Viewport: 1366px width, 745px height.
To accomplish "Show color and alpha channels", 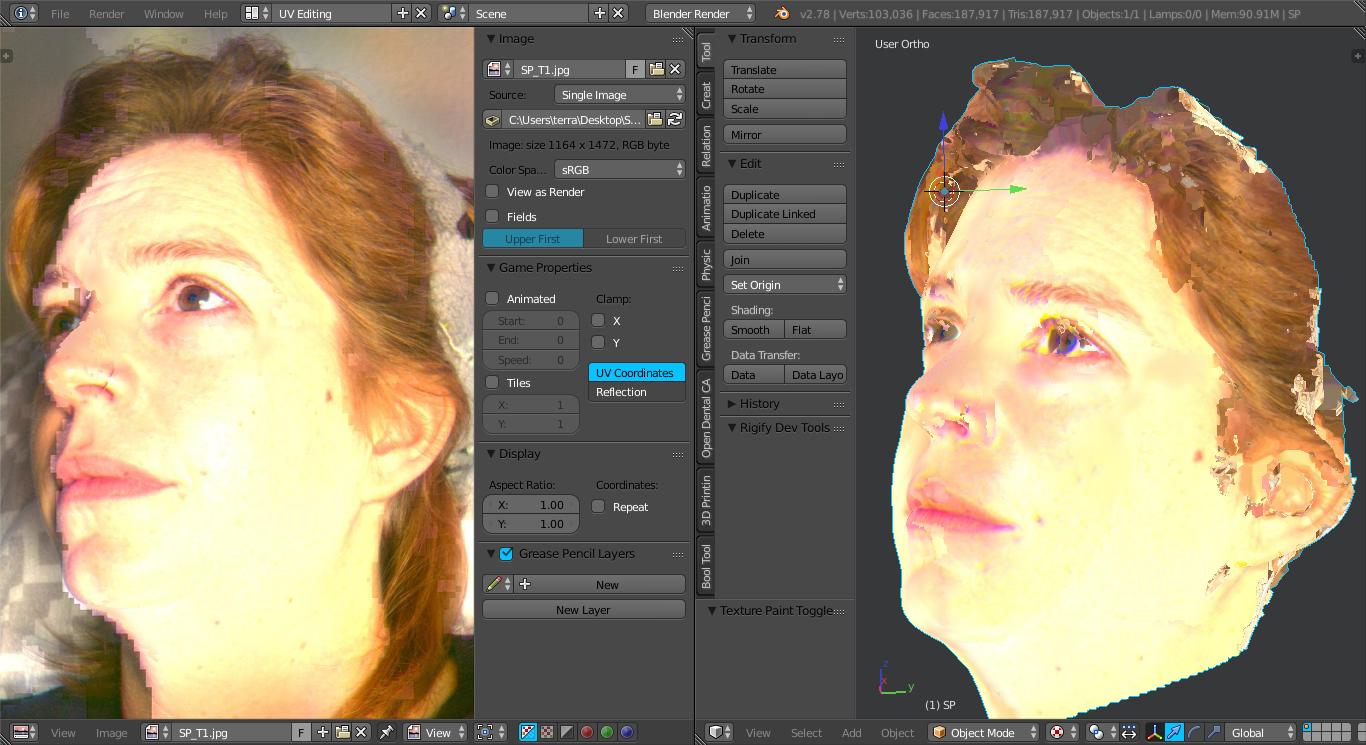I will pyautogui.click(x=528, y=732).
